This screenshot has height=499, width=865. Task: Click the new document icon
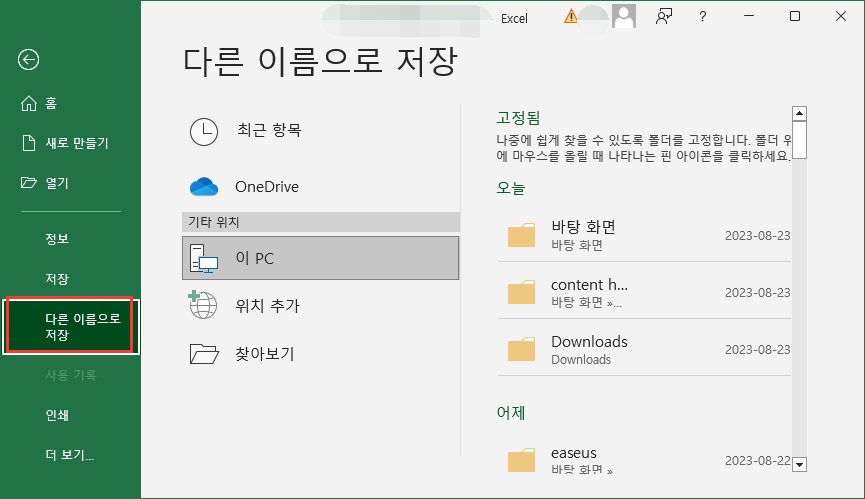[x=29, y=143]
